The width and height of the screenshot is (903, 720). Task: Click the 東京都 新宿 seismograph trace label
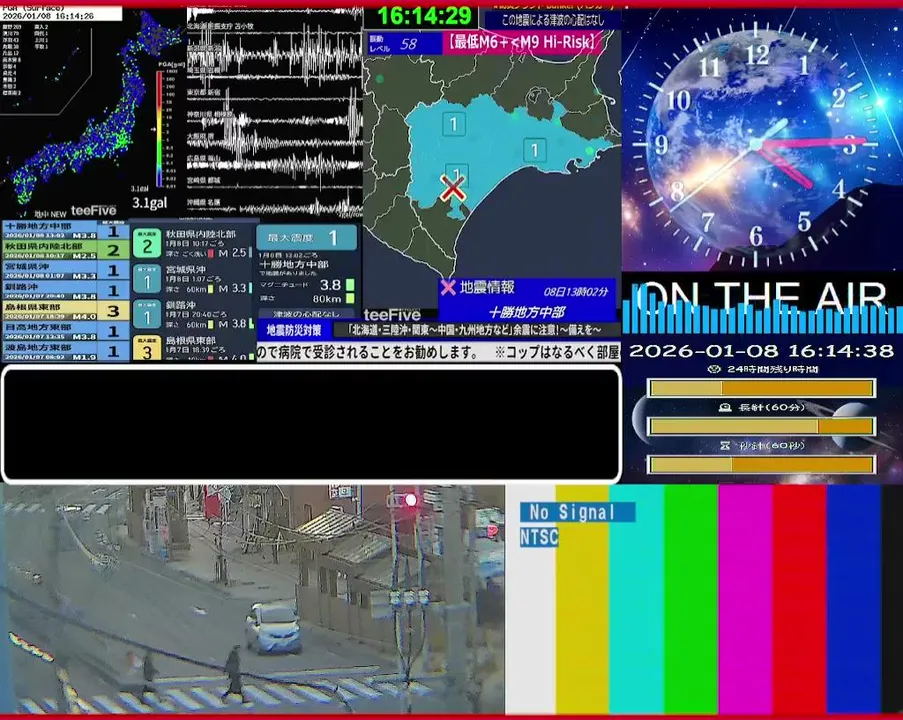point(203,92)
